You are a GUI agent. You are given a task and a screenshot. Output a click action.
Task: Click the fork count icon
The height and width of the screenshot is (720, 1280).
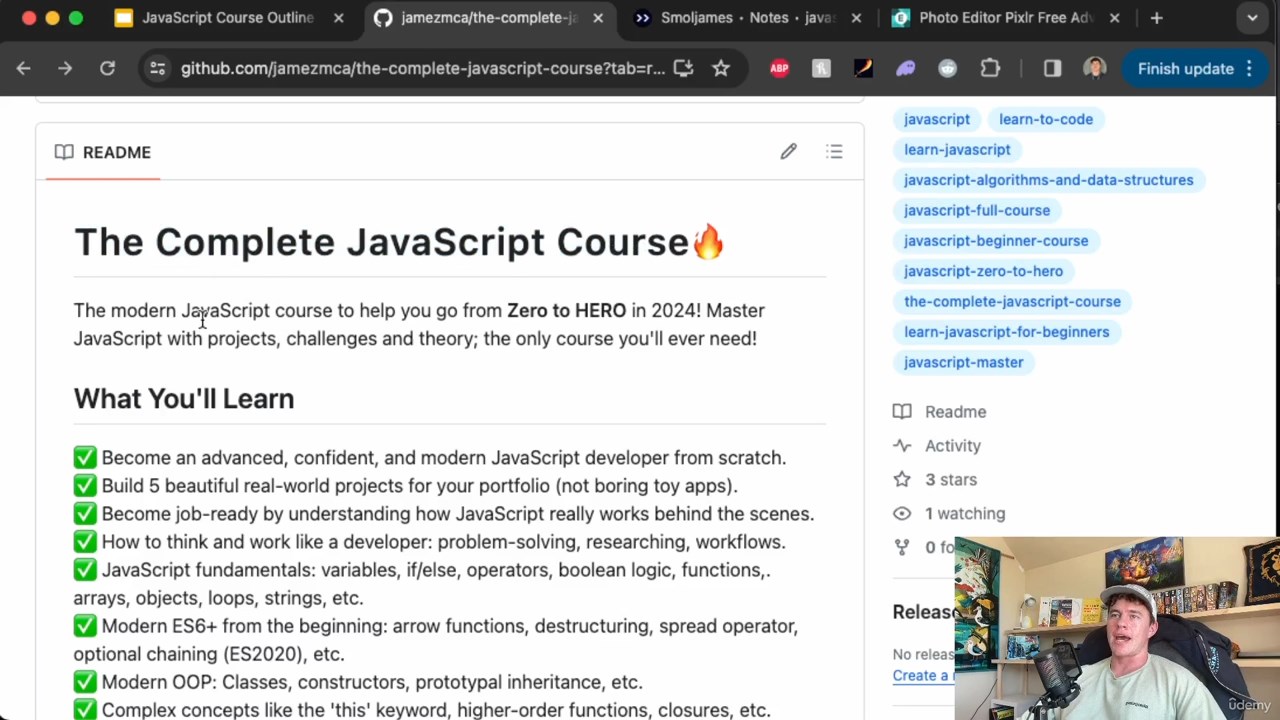902,547
